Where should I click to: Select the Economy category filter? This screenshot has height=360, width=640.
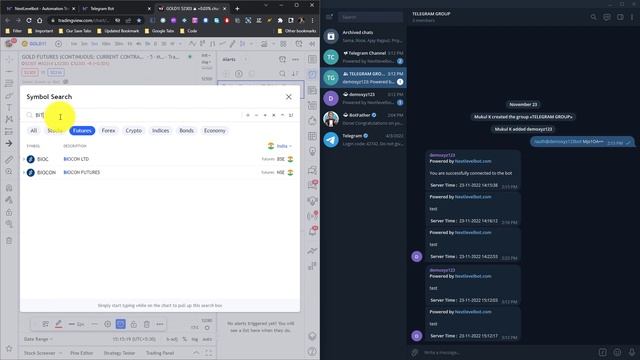pyautogui.click(x=215, y=131)
